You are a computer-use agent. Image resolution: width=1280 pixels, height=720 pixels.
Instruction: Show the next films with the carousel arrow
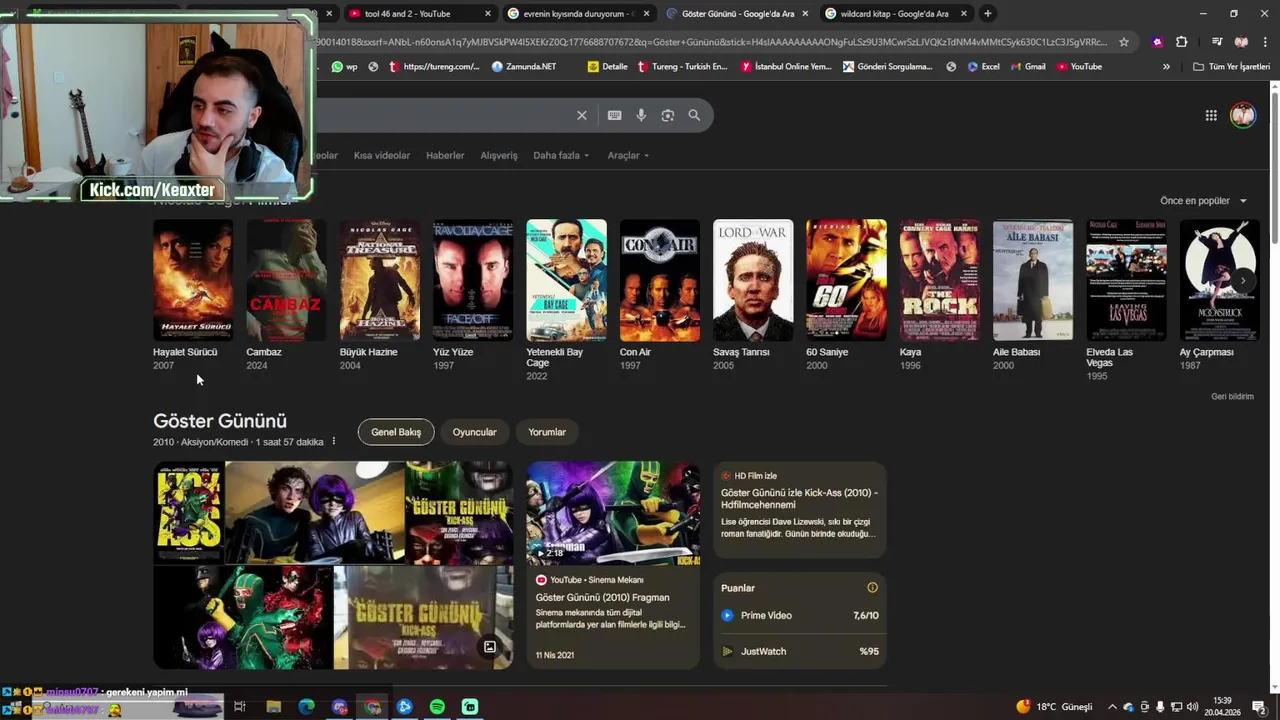click(1243, 281)
